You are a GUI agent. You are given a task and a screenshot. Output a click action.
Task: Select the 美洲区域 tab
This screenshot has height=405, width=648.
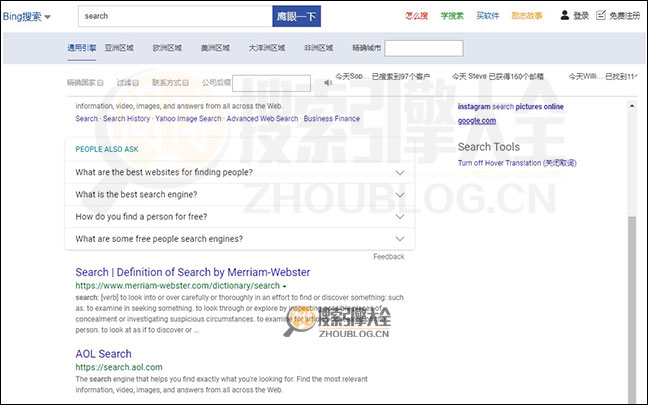point(215,48)
